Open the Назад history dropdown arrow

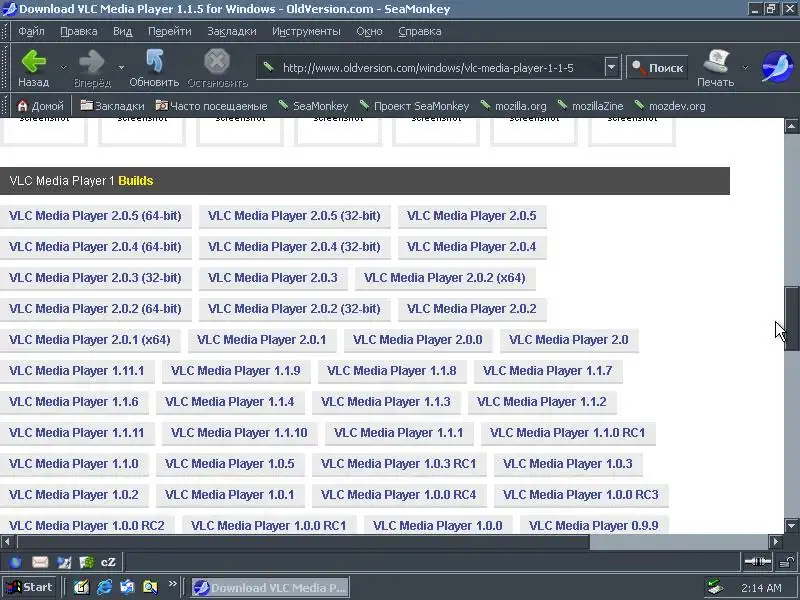[63, 67]
